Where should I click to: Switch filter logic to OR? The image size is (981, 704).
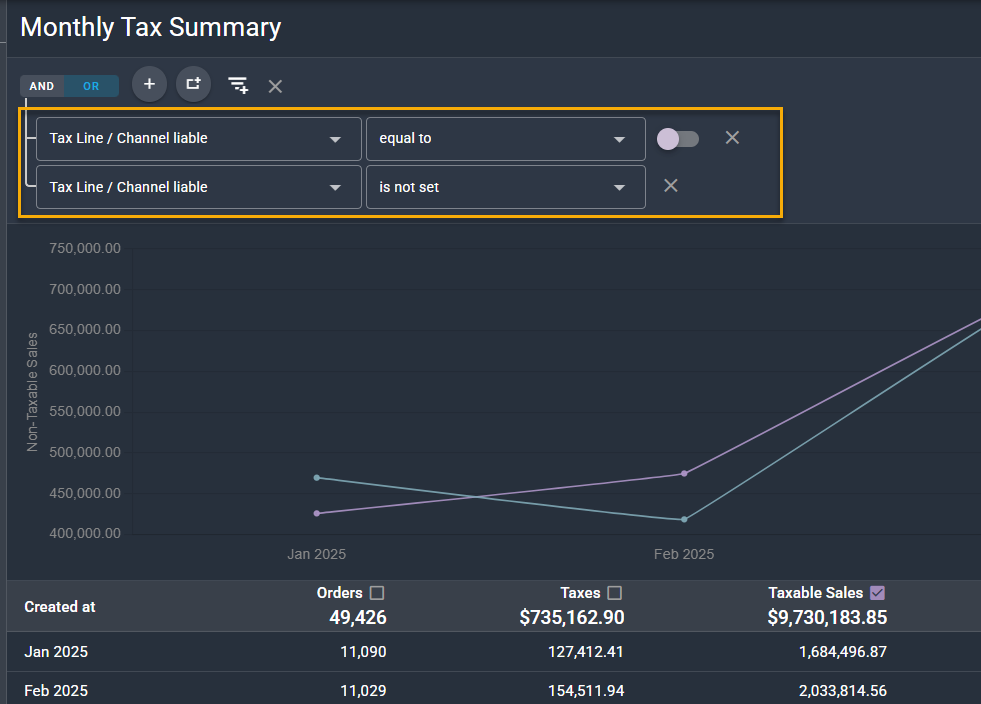pyautogui.click(x=91, y=87)
